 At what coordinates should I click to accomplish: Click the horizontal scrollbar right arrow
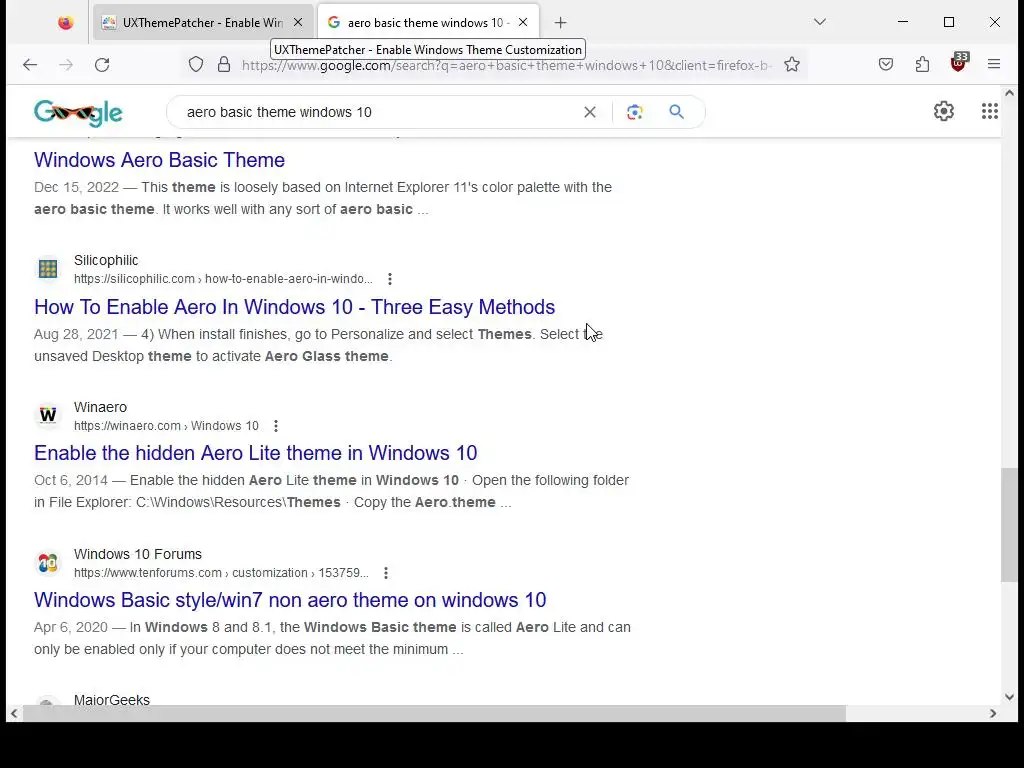coord(993,713)
